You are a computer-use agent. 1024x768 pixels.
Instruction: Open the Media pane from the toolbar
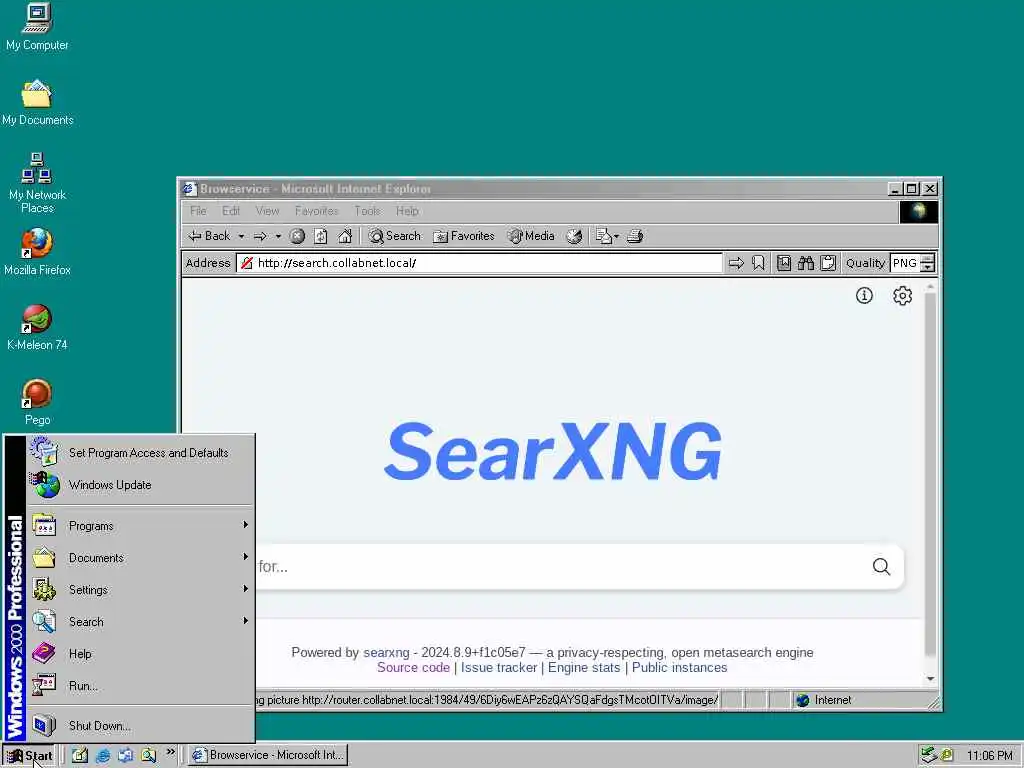point(532,236)
